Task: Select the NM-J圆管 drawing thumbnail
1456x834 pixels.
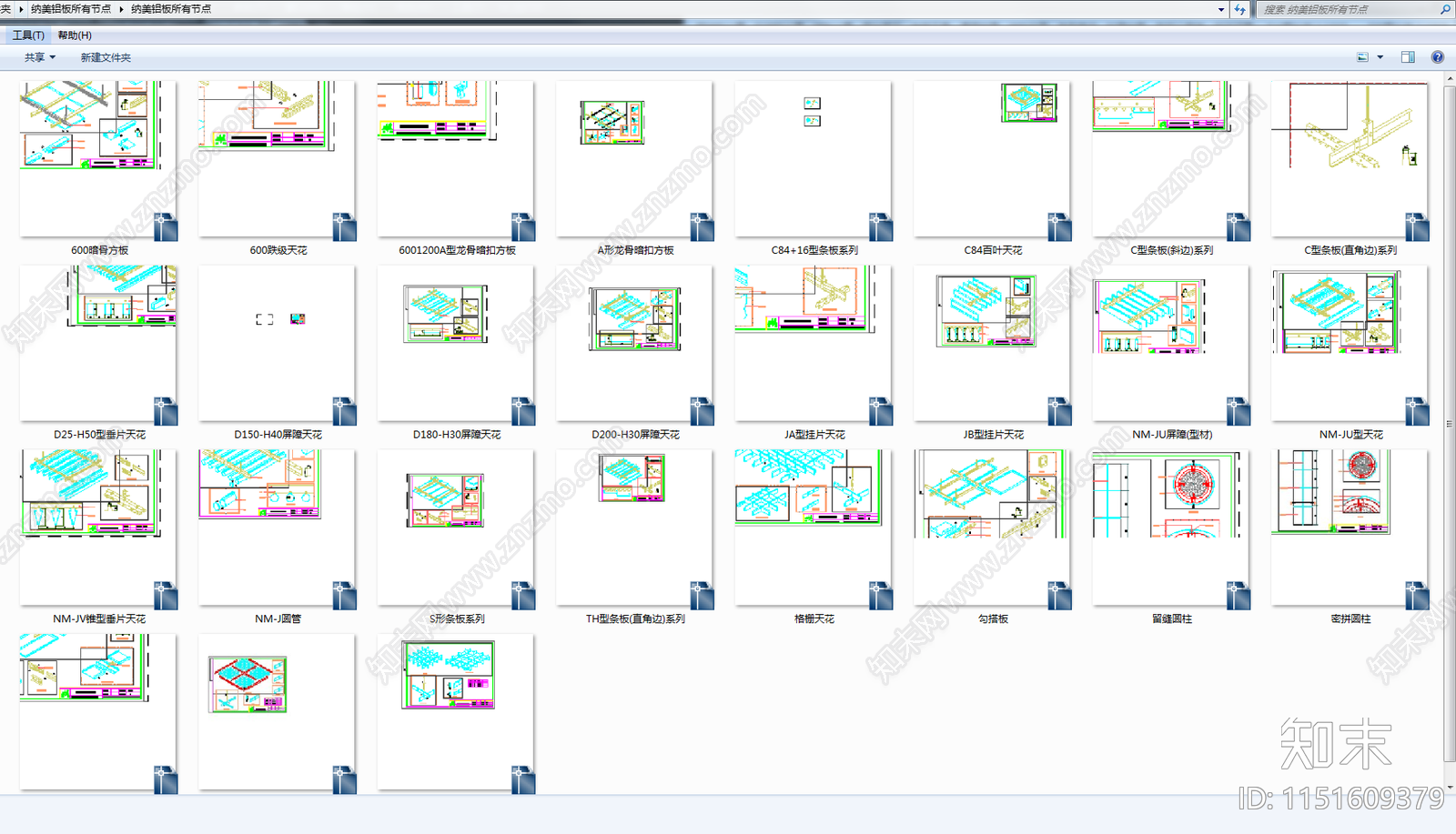Action: 277,528
